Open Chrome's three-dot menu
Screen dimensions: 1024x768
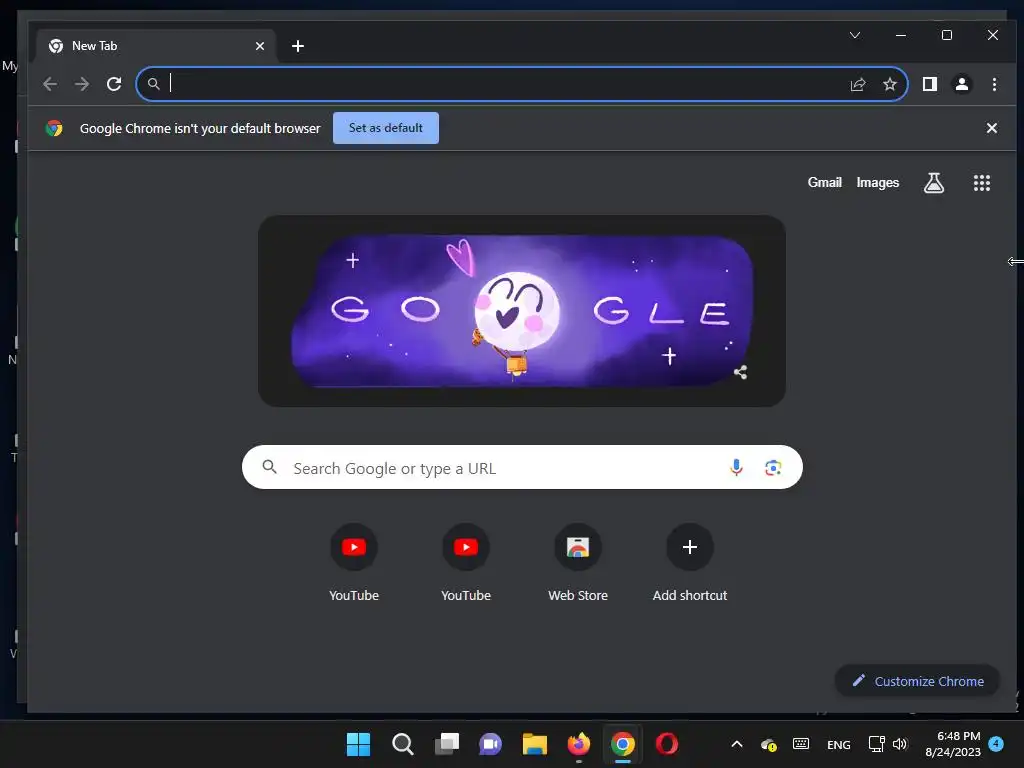pyautogui.click(x=994, y=84)
